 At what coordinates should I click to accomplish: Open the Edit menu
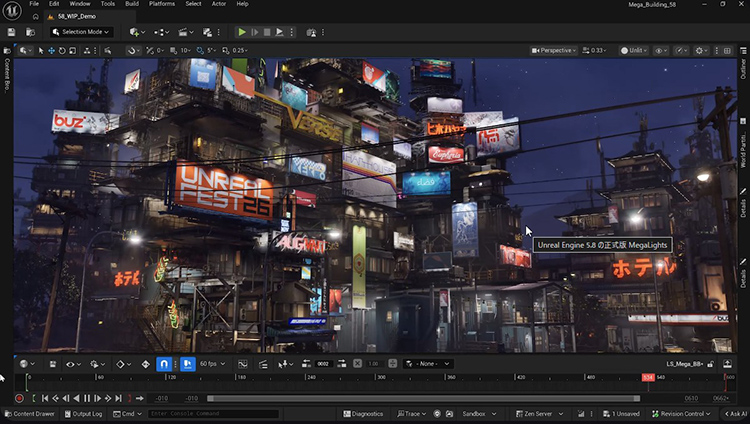tap(54, 4)
